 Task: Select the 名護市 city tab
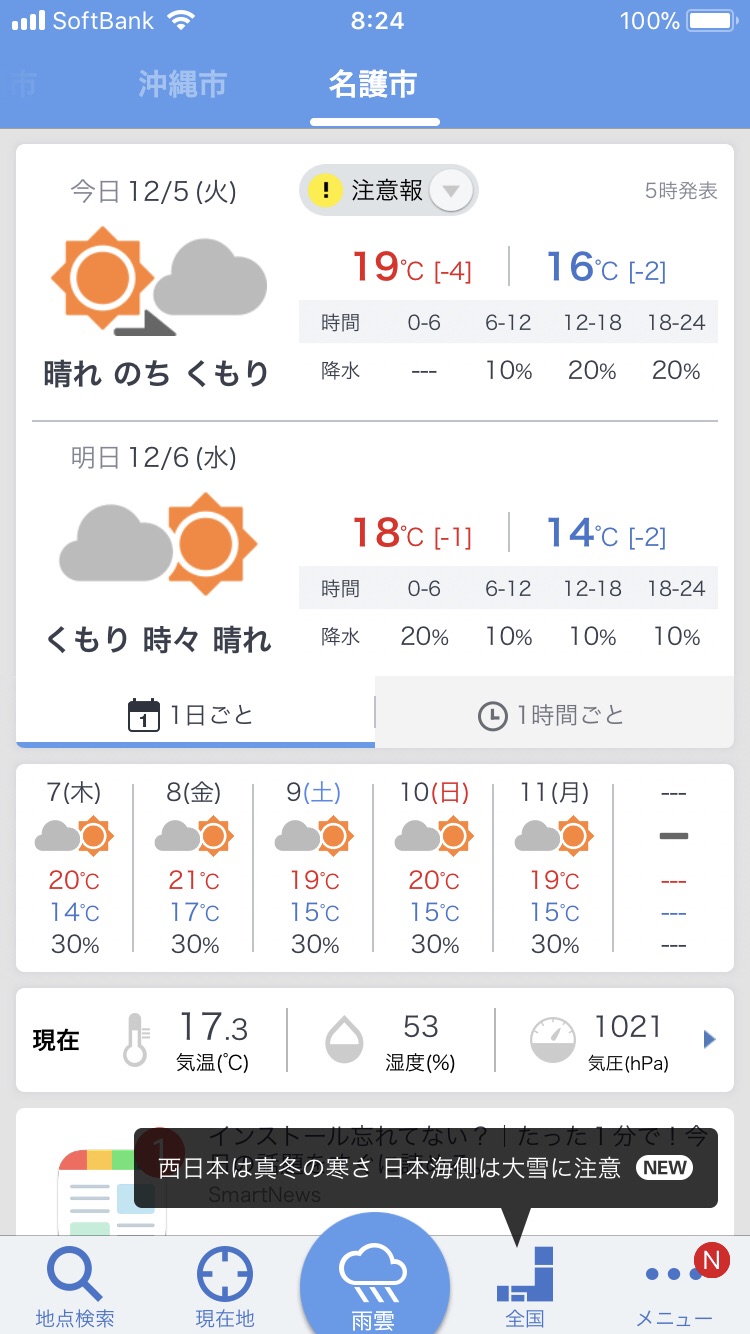373,85
